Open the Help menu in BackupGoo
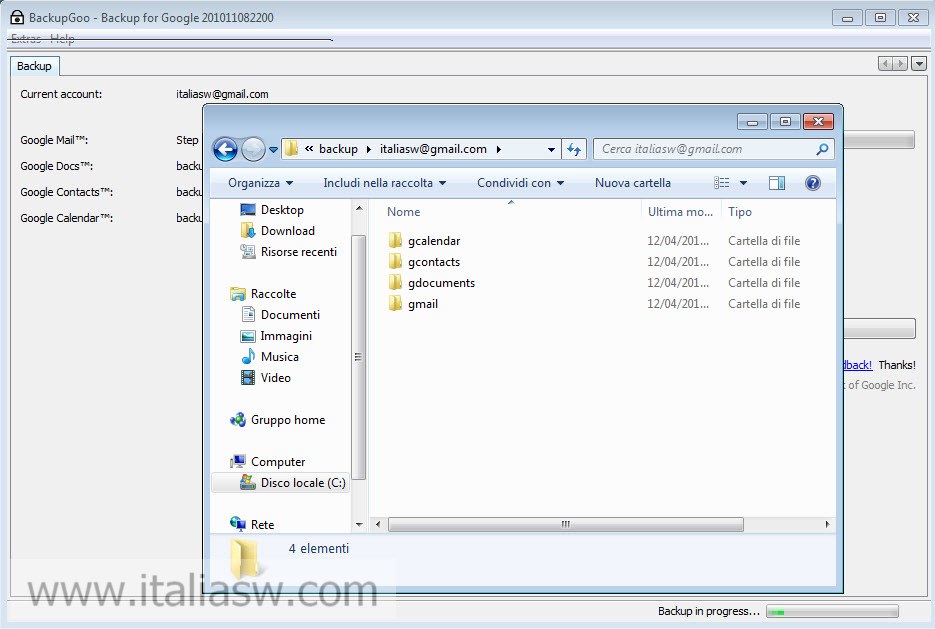 point(62,39)
